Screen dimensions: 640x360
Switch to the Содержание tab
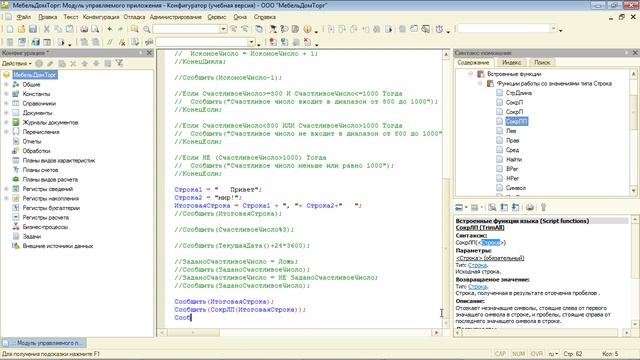pos(473,62)
